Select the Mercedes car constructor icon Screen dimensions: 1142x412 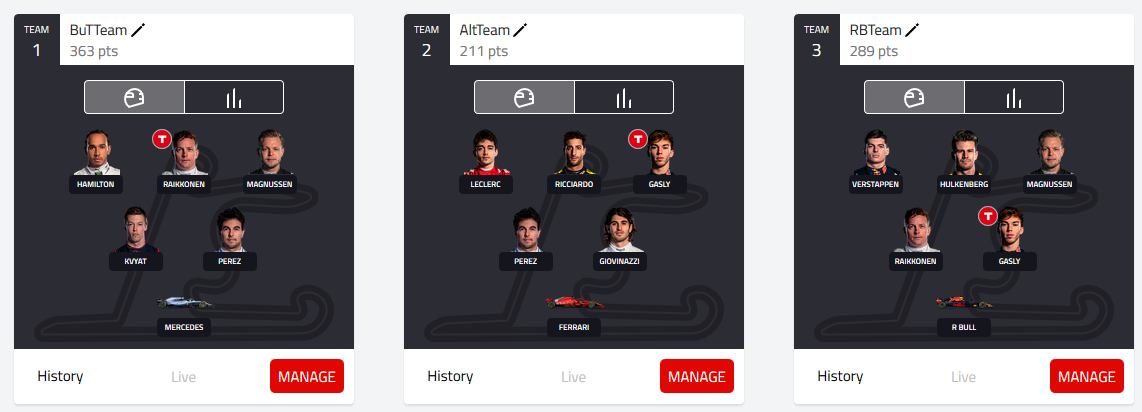pyautogui.click(x=185, y=302)
